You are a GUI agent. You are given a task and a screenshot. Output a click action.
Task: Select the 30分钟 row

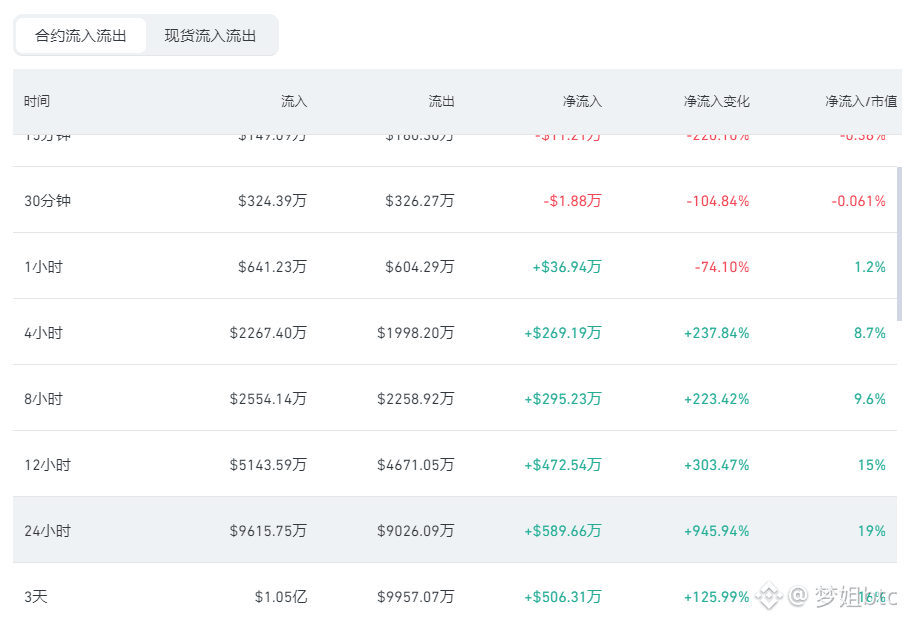(455, 200)
